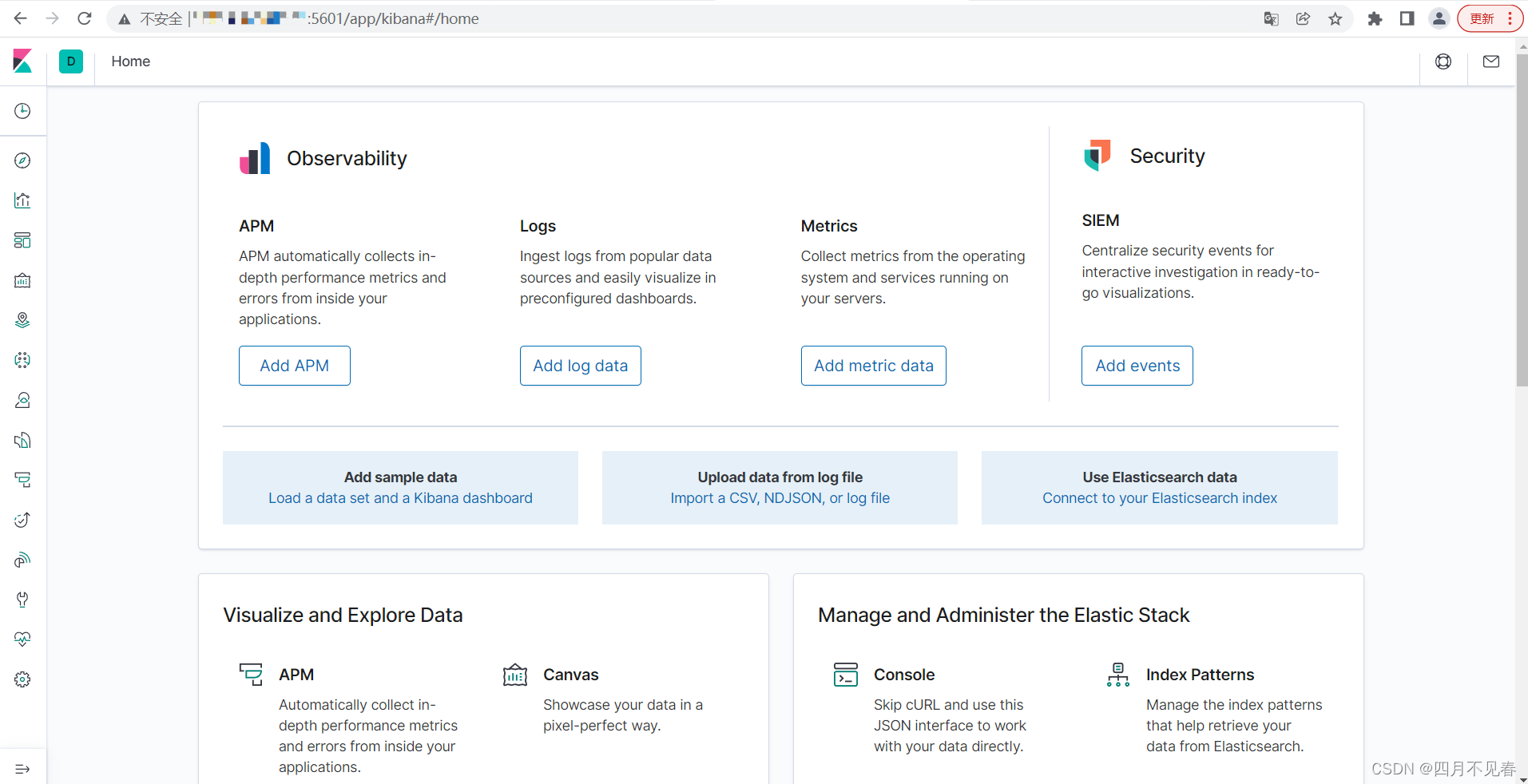Select the Home breadcrumb
Viewport: 1528px width, 784px height.
pos(131,61)
